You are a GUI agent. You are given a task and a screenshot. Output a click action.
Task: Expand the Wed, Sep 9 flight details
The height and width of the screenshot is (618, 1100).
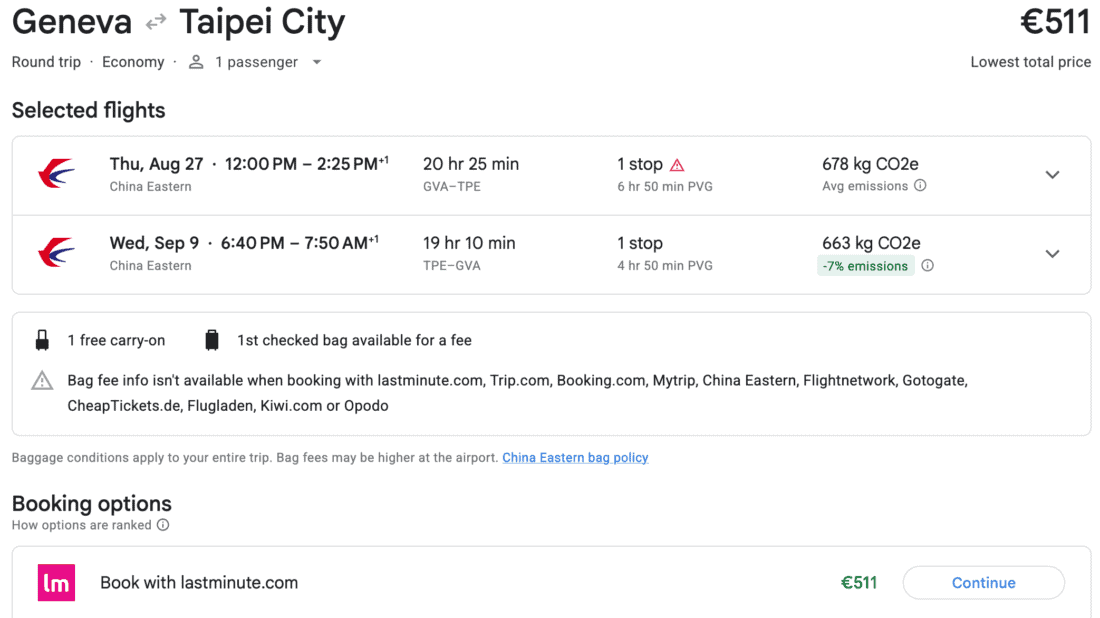point(1052,254)
